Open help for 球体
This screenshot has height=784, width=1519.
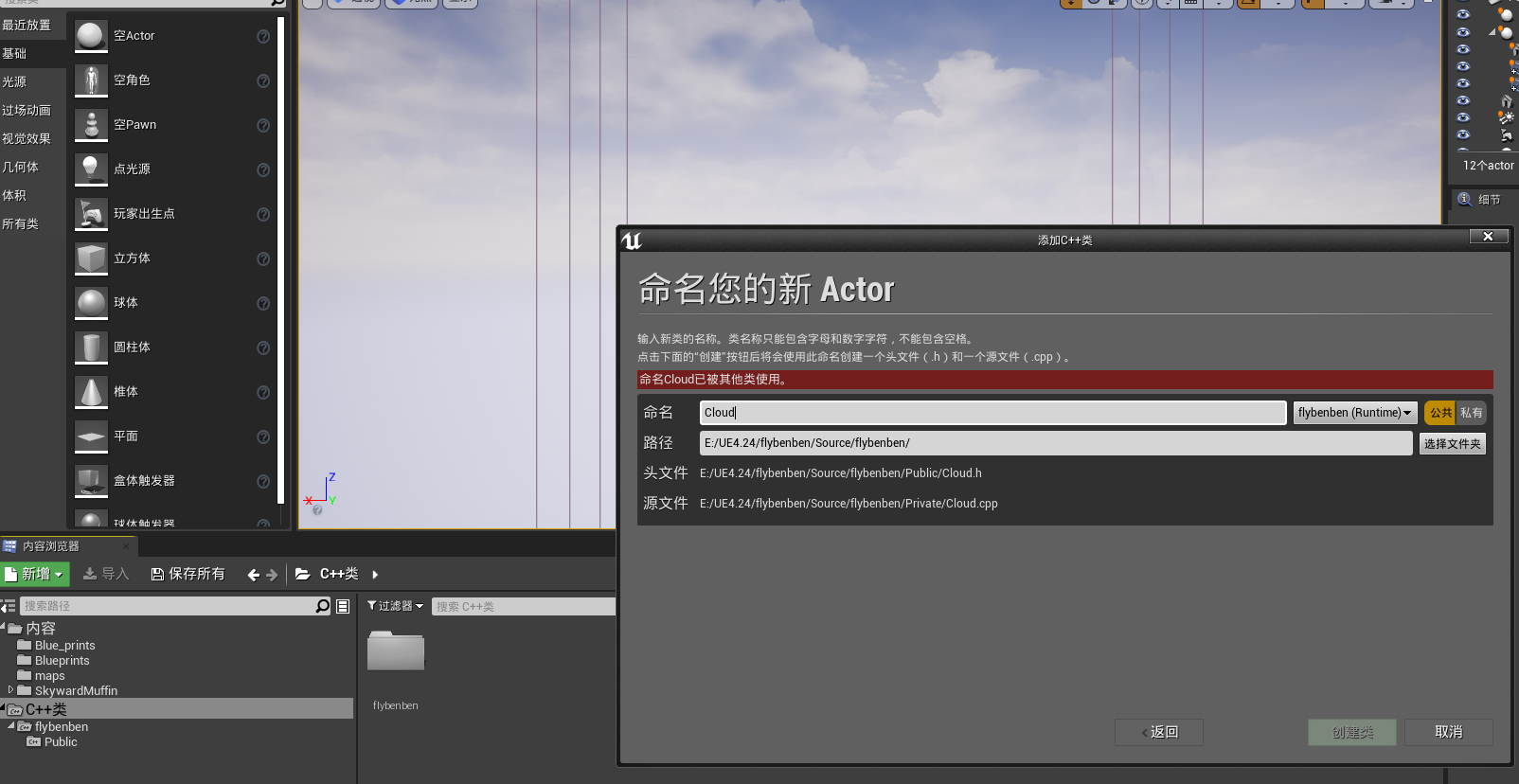263,304
